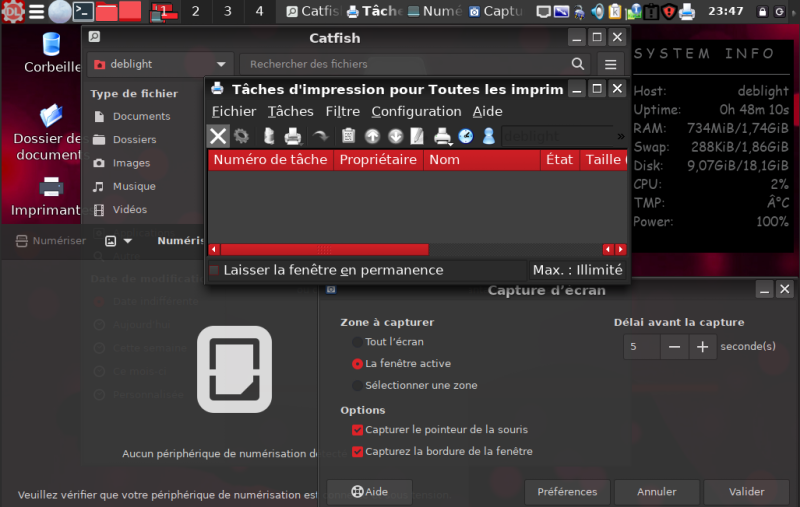Toggle the Images file type filter in Catfish

pyautogui.click(x=122, y=163)
